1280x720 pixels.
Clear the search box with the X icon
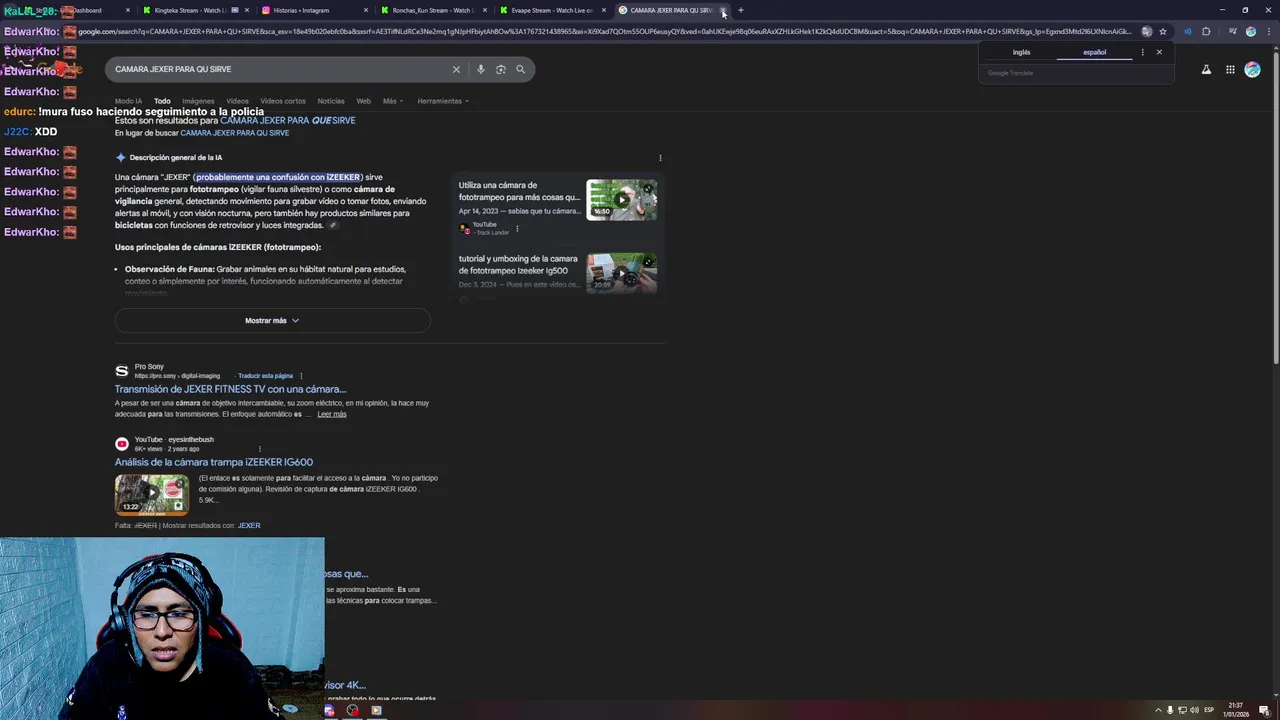tap(456, 69)
